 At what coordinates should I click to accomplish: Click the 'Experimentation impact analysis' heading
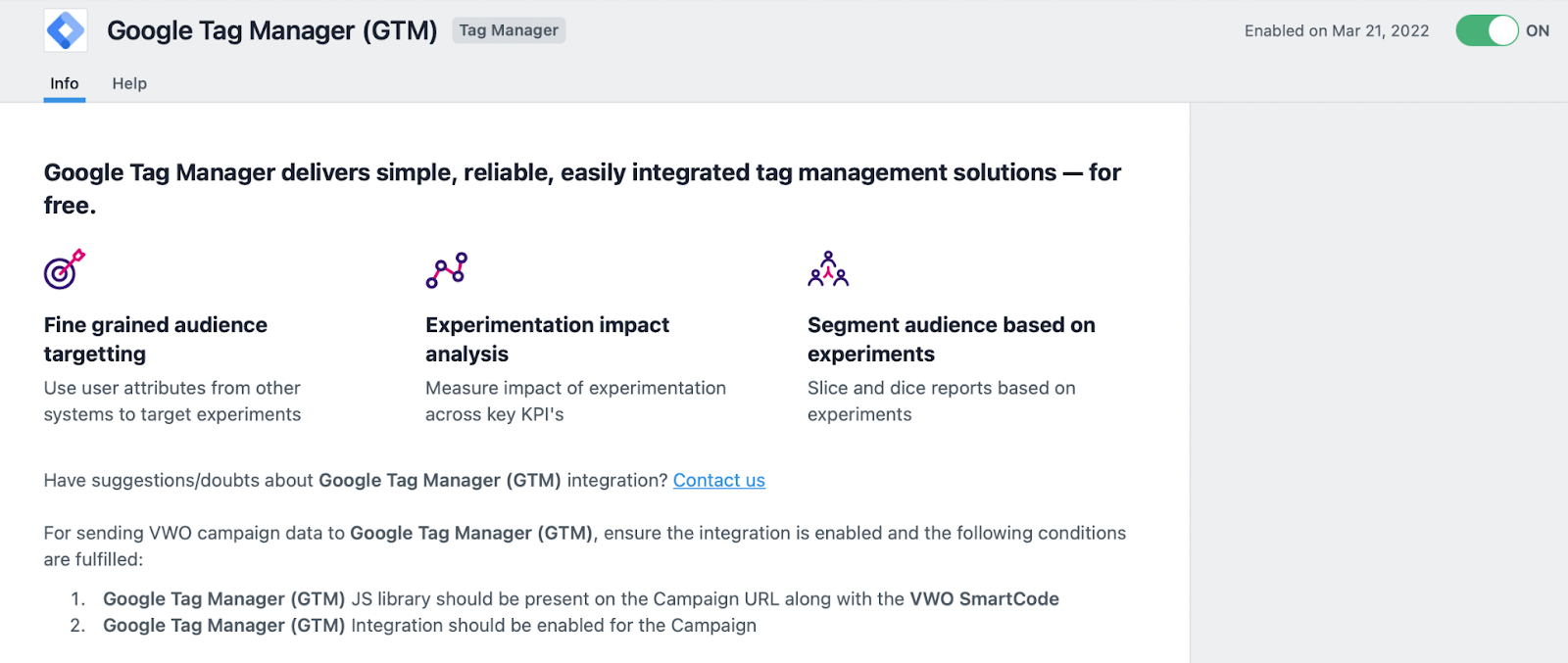pos(547,339)
